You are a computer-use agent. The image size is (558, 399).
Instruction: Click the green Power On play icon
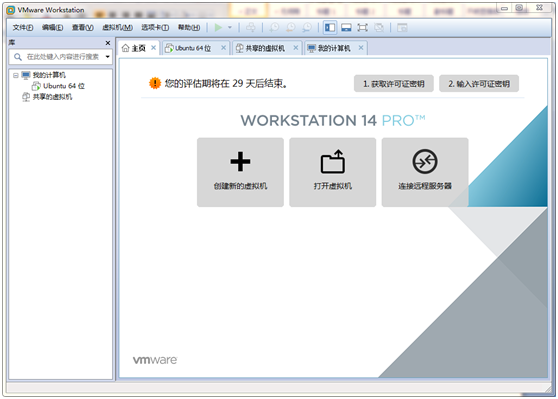pyautogui.click(x=218, y=27)
